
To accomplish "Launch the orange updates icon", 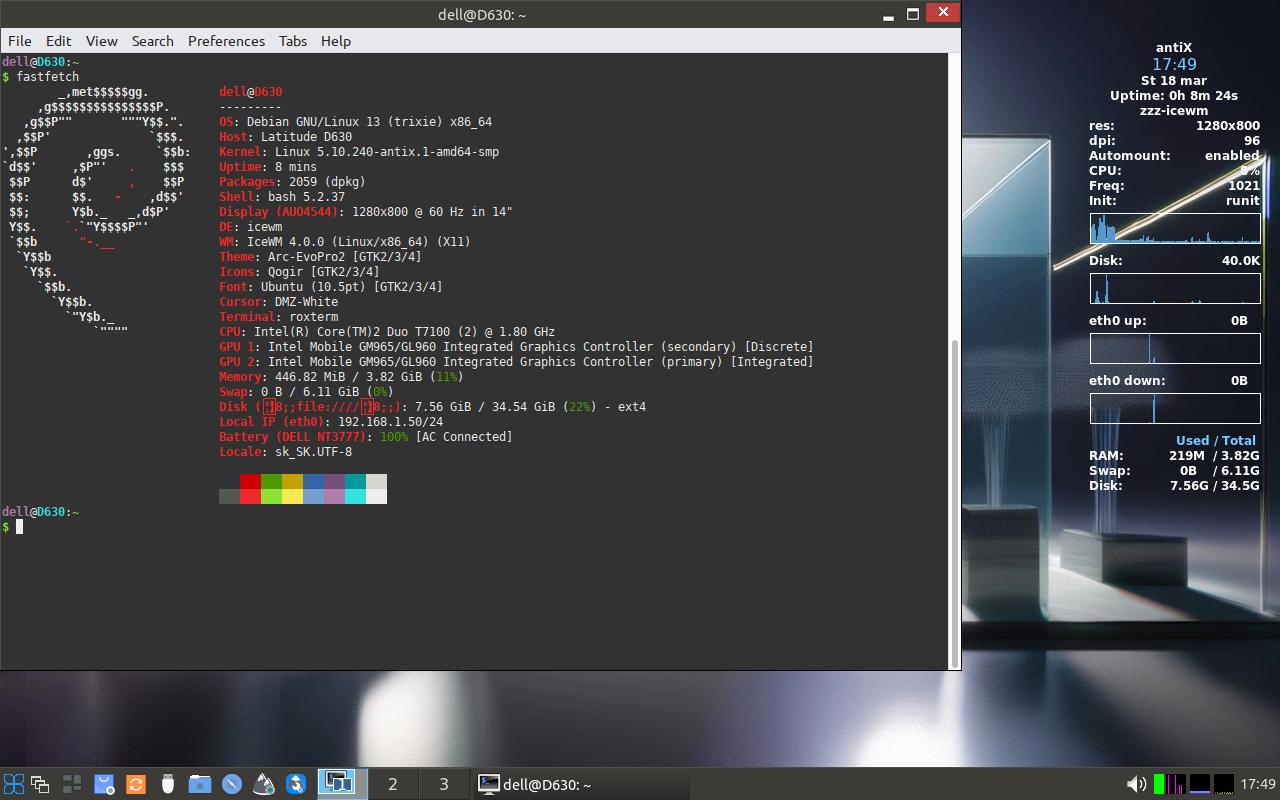I will coord(136,784).
